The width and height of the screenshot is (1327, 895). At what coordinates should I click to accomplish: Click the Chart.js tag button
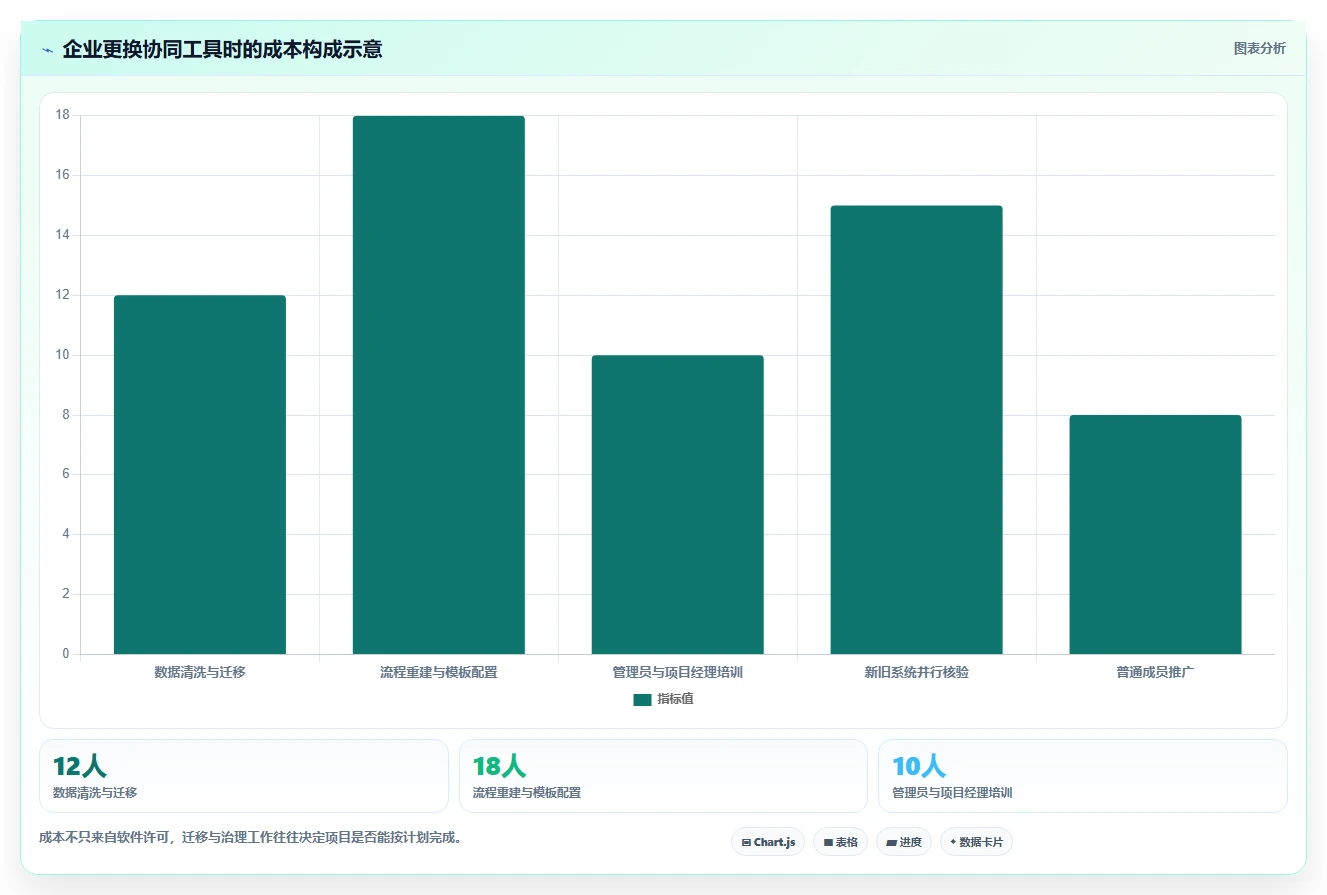[768, 842]
